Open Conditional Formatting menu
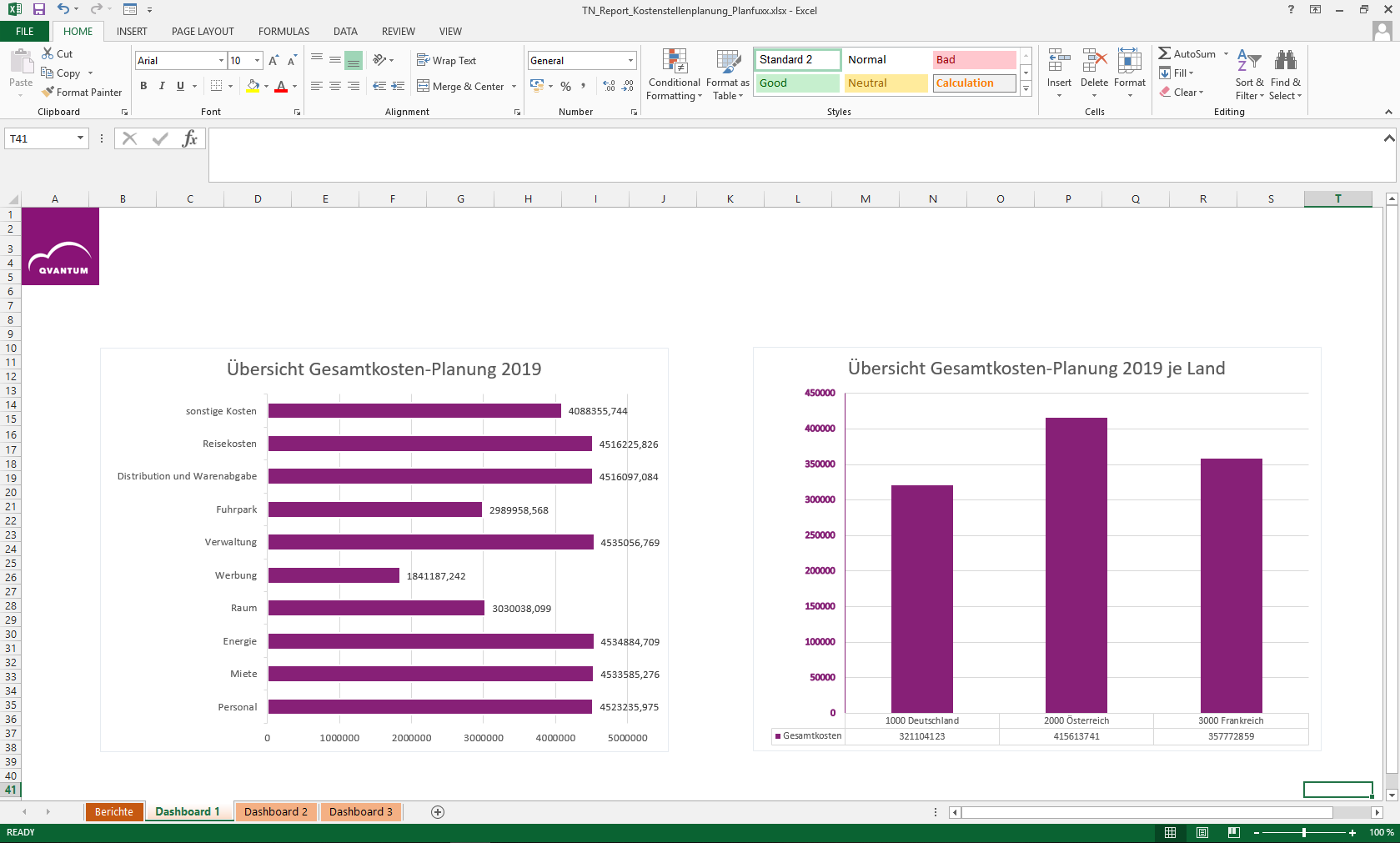This screenshot has width=1400, height=843. click(675, 74)
